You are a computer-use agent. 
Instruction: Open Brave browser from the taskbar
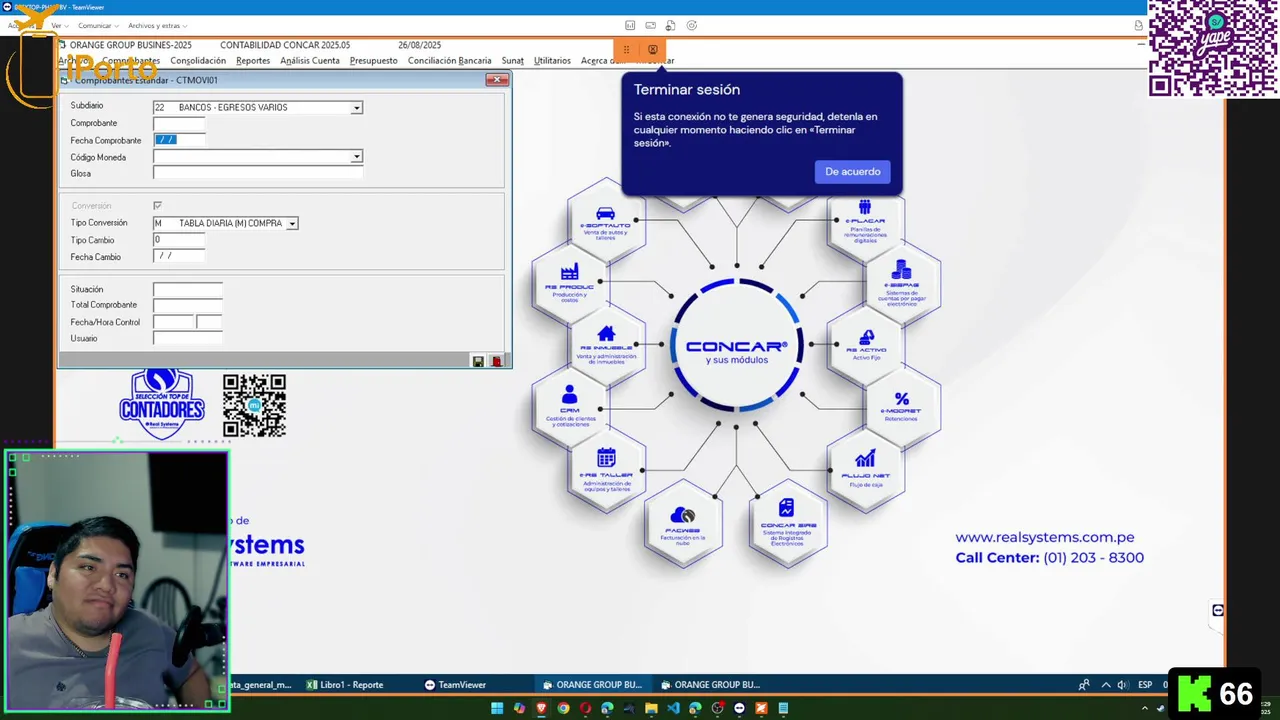[541, 708]
